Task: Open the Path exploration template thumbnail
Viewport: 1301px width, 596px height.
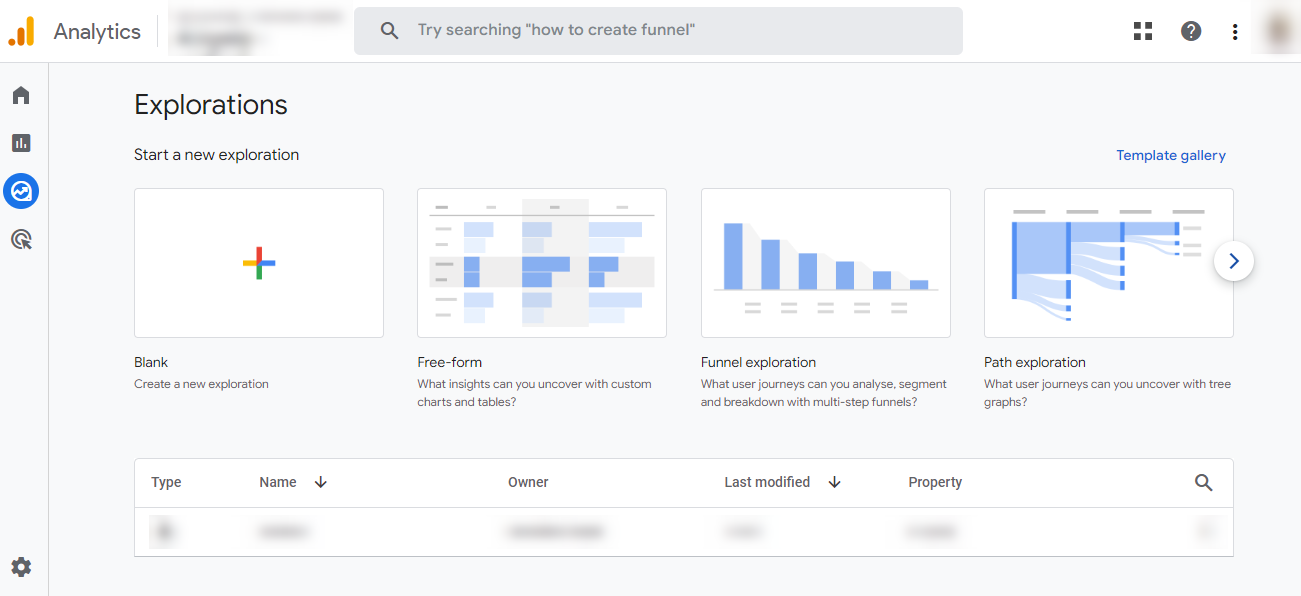Action: pyautogui.click(x=1109, y=263)
